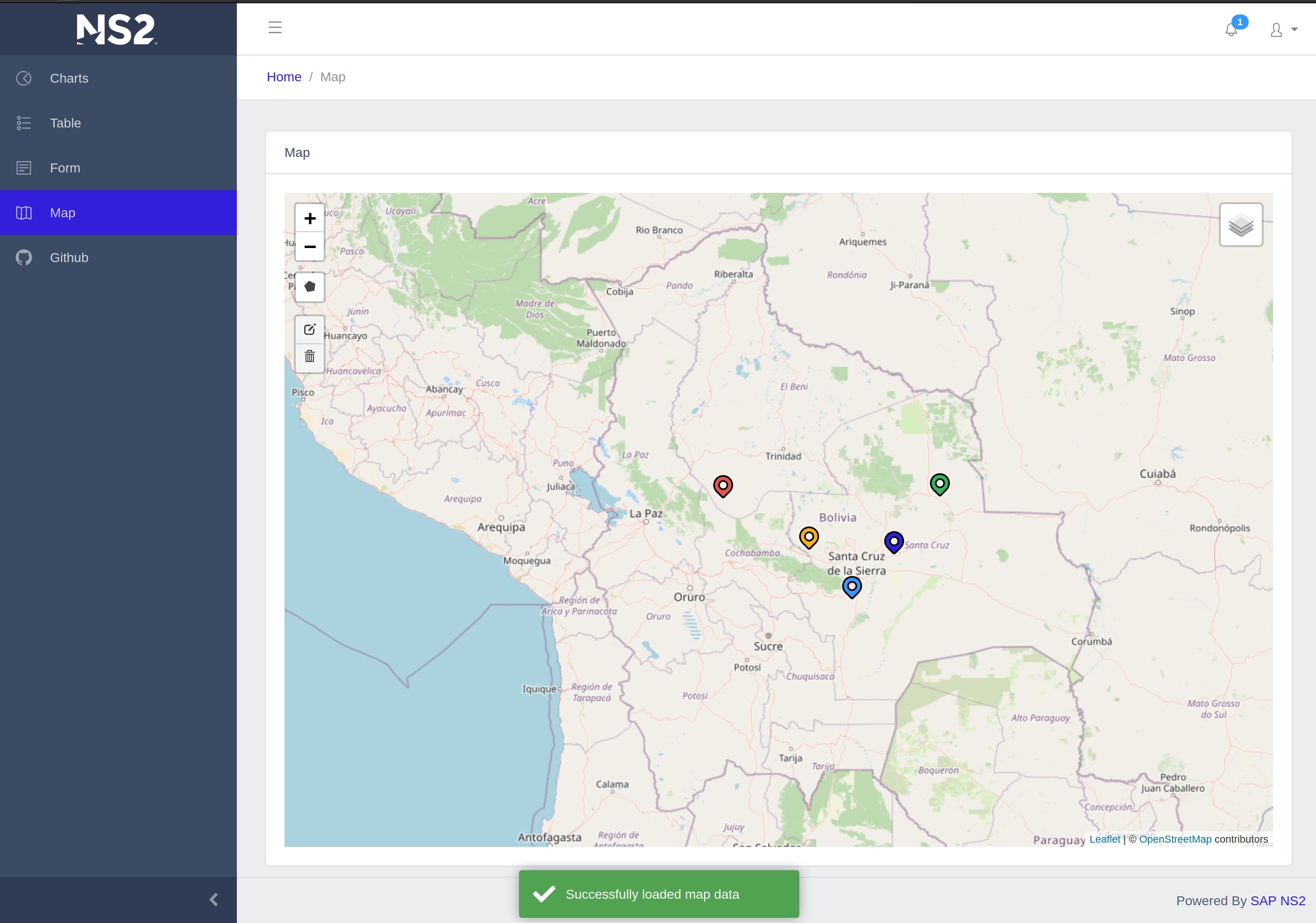Open the notifications bell
This screenshot has width=1316, height=923.
[1231, 30]
